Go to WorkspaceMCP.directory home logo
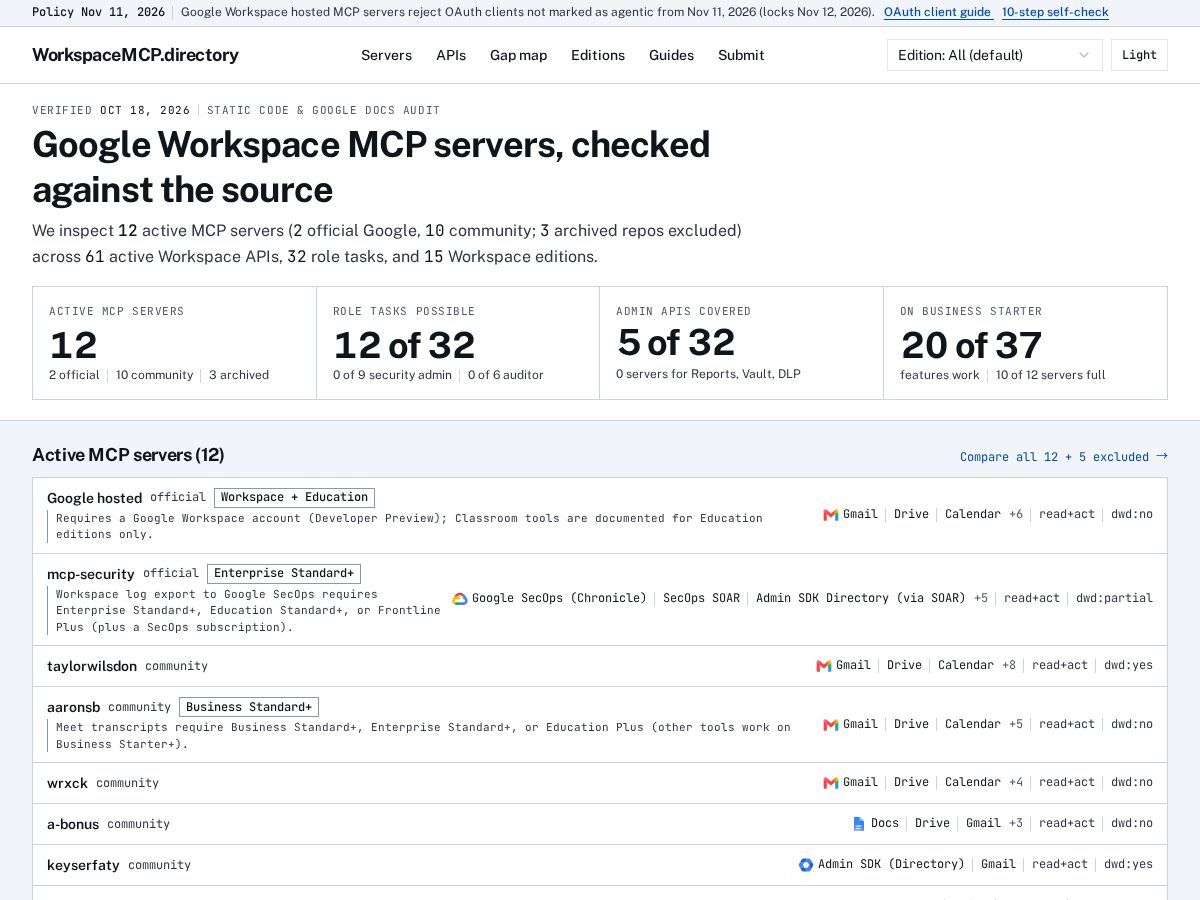Image resolution: width=1200 pixels, height=900 pixels. (x=135, y=55)
